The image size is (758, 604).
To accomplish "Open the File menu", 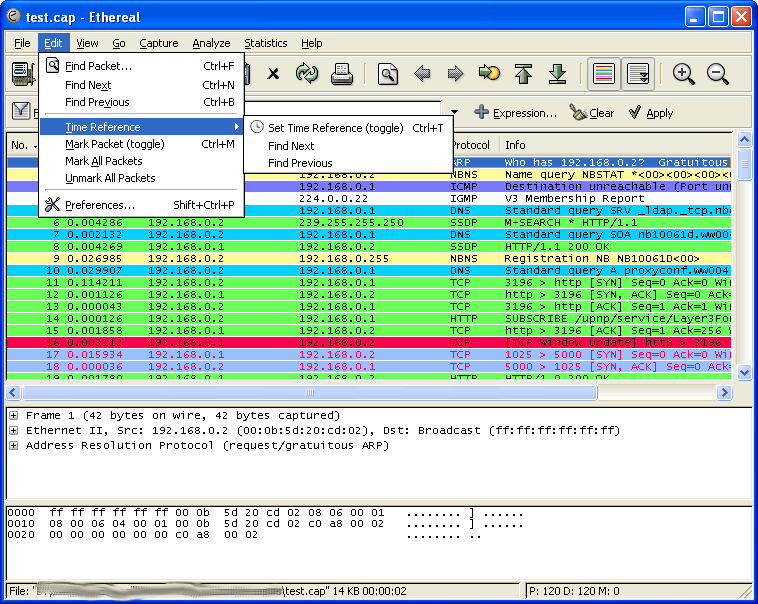I will click(x=22, y=43).
